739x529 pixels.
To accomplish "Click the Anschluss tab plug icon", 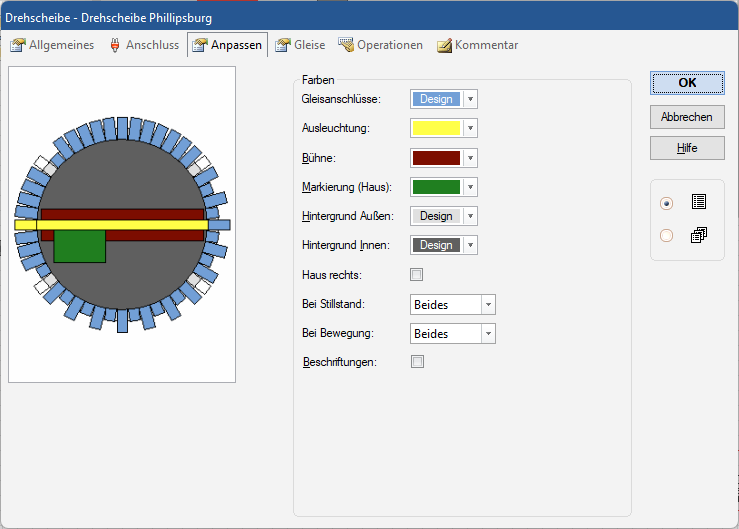I will tap(114, 45).
